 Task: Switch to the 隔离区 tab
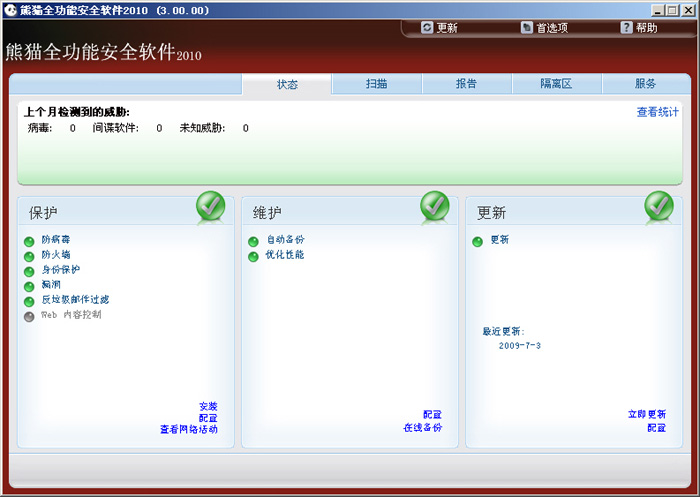(x=556, y=84)
